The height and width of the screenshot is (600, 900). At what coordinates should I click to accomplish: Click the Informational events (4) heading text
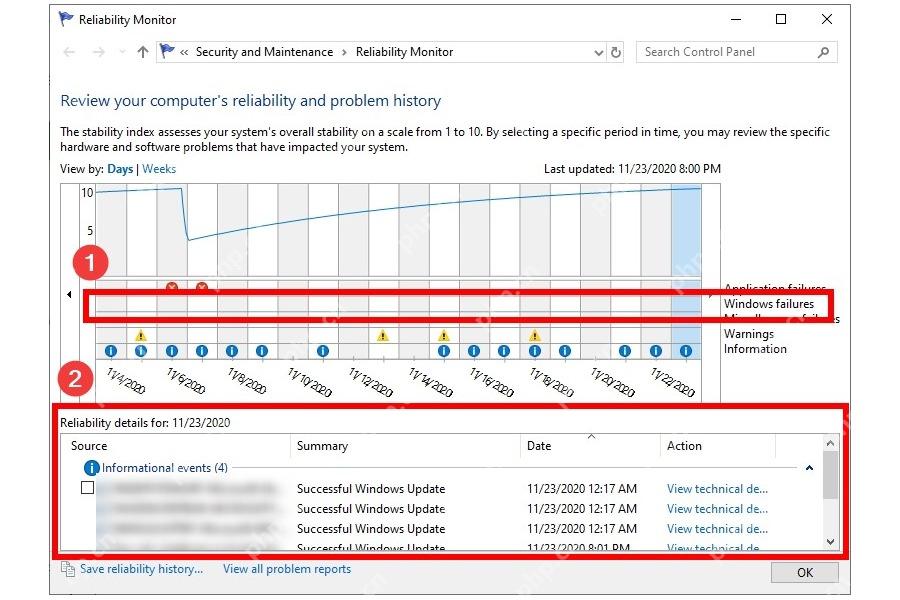pos(165,468)
